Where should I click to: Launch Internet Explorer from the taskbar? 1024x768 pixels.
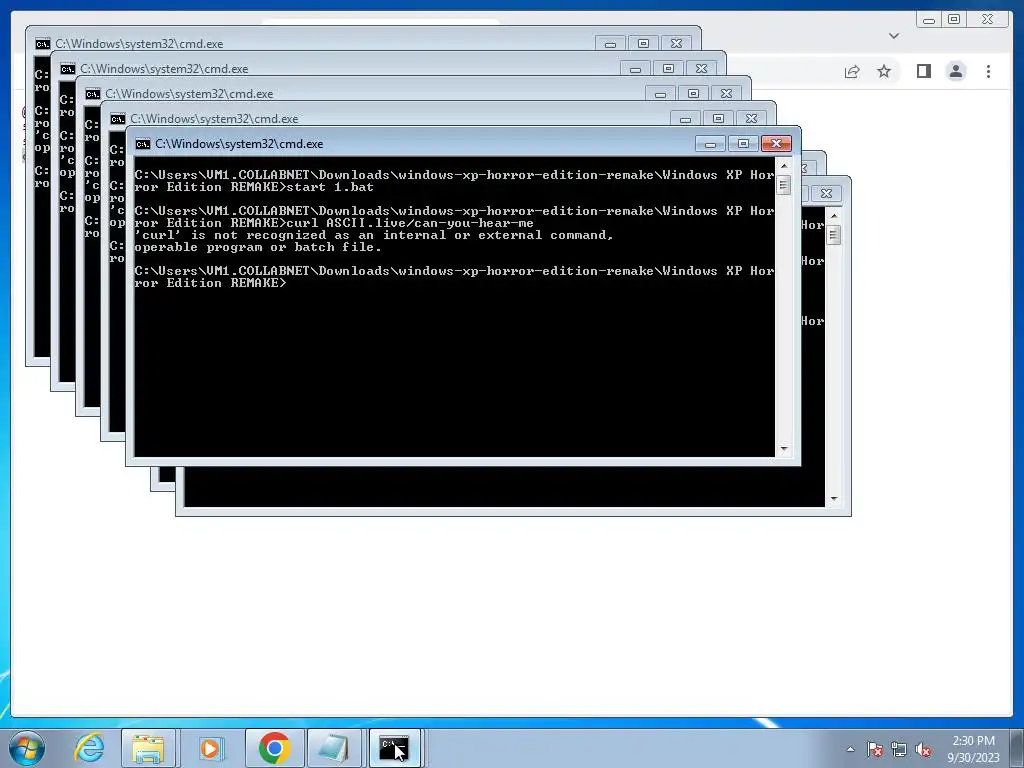[x=89, y=748]
